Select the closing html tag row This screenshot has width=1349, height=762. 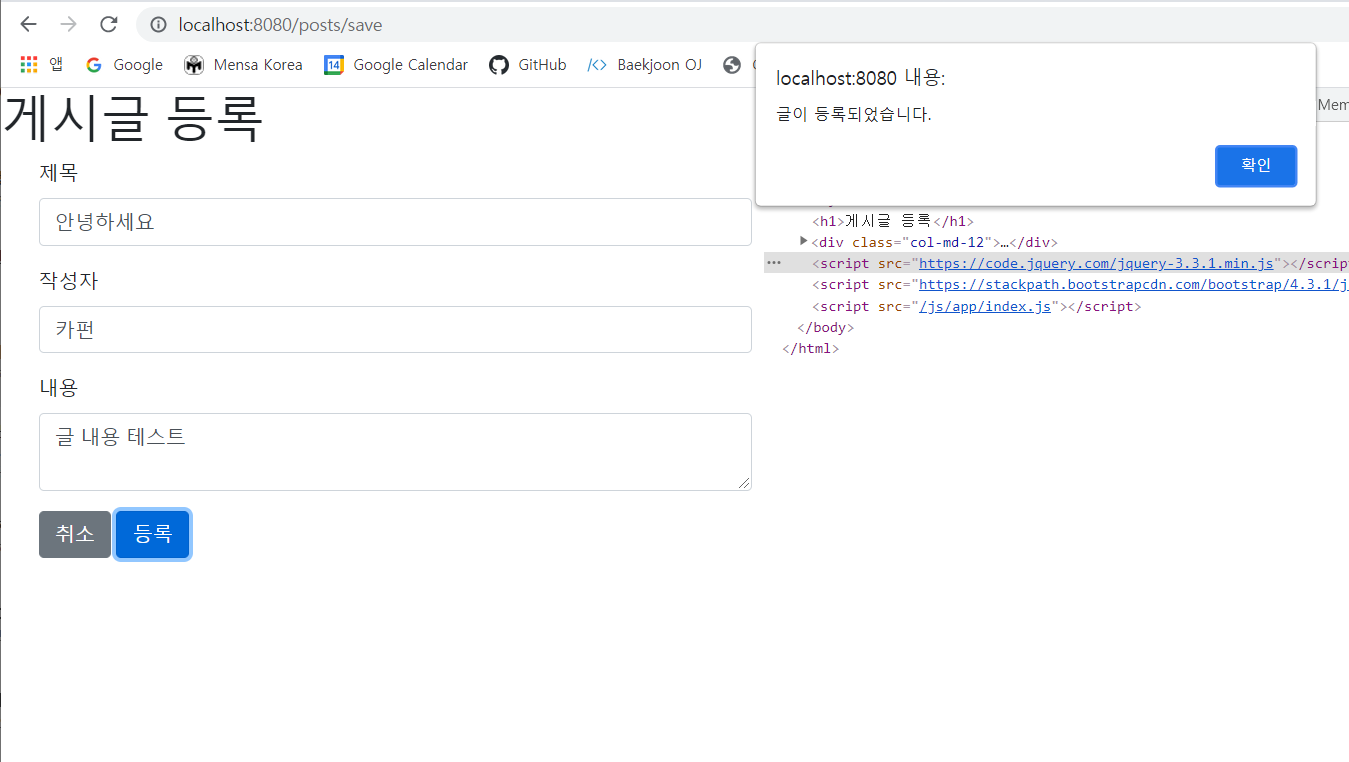click(x=811, y=349)
